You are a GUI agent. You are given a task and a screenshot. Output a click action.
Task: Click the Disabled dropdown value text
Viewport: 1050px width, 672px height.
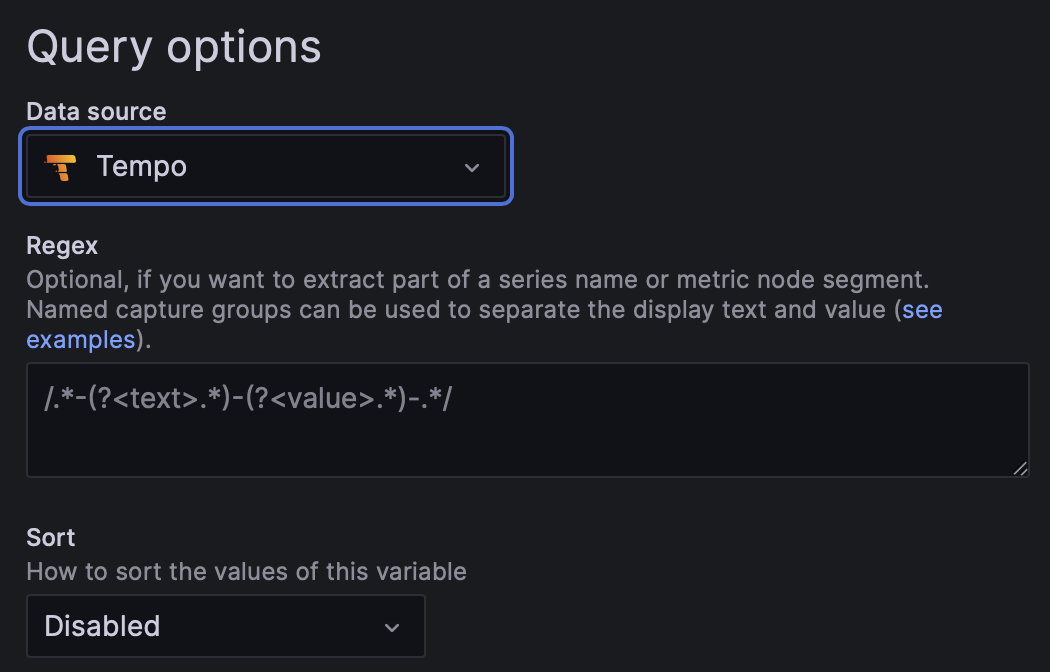point(102,626)
